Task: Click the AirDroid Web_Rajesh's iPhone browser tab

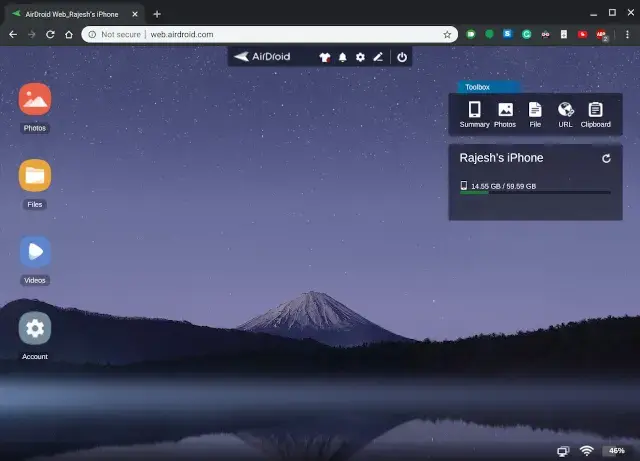Action: point(72,14)
